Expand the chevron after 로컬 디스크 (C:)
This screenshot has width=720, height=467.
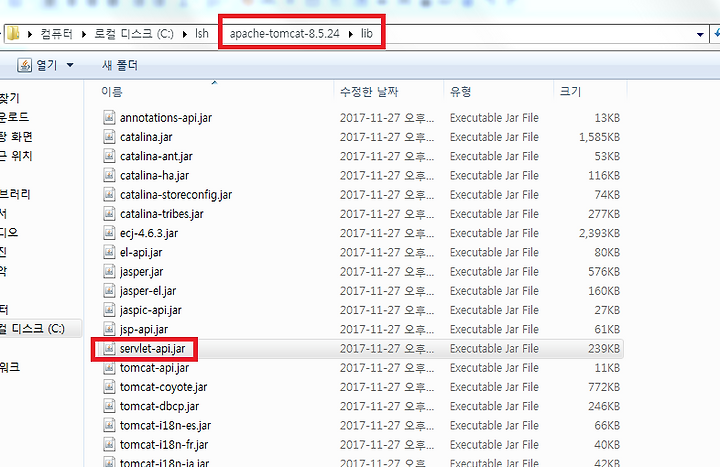point(185,34)
